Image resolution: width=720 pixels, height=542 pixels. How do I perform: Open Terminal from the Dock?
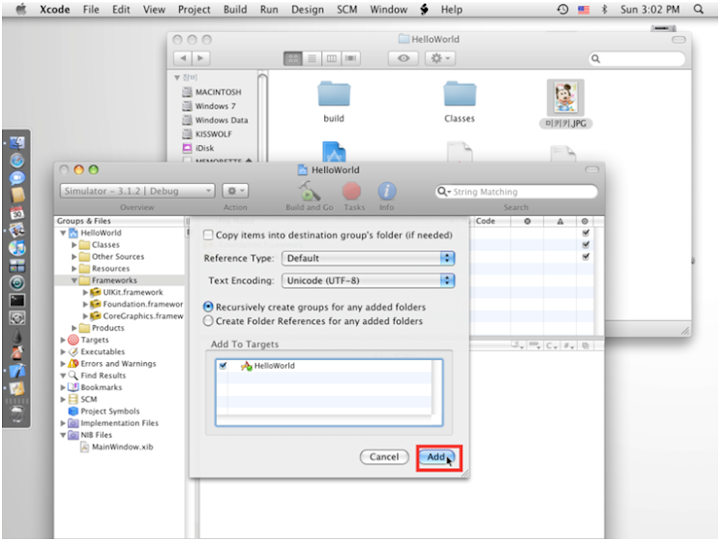(x=17, y=301)
